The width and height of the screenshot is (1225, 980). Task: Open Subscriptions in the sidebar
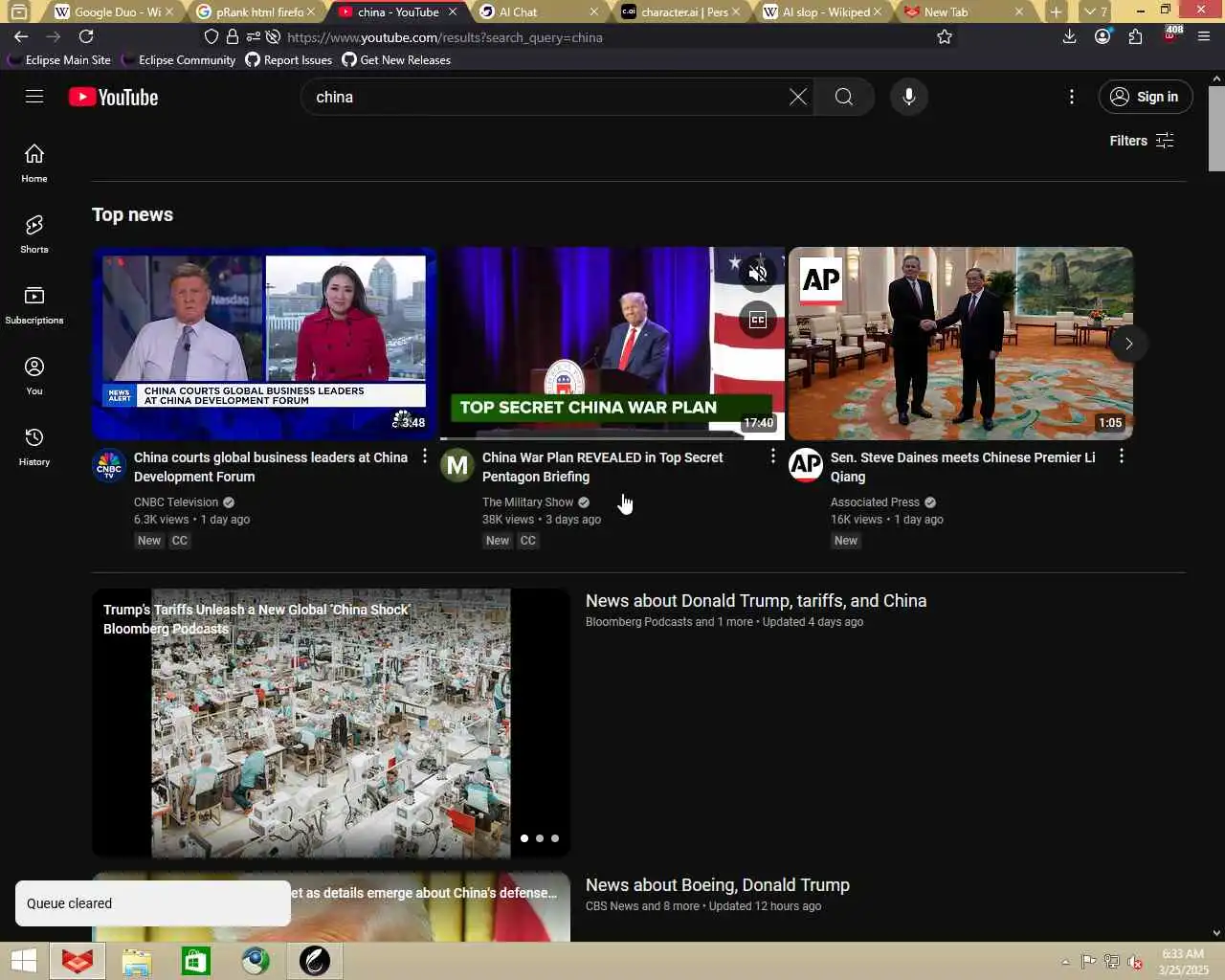34,305
